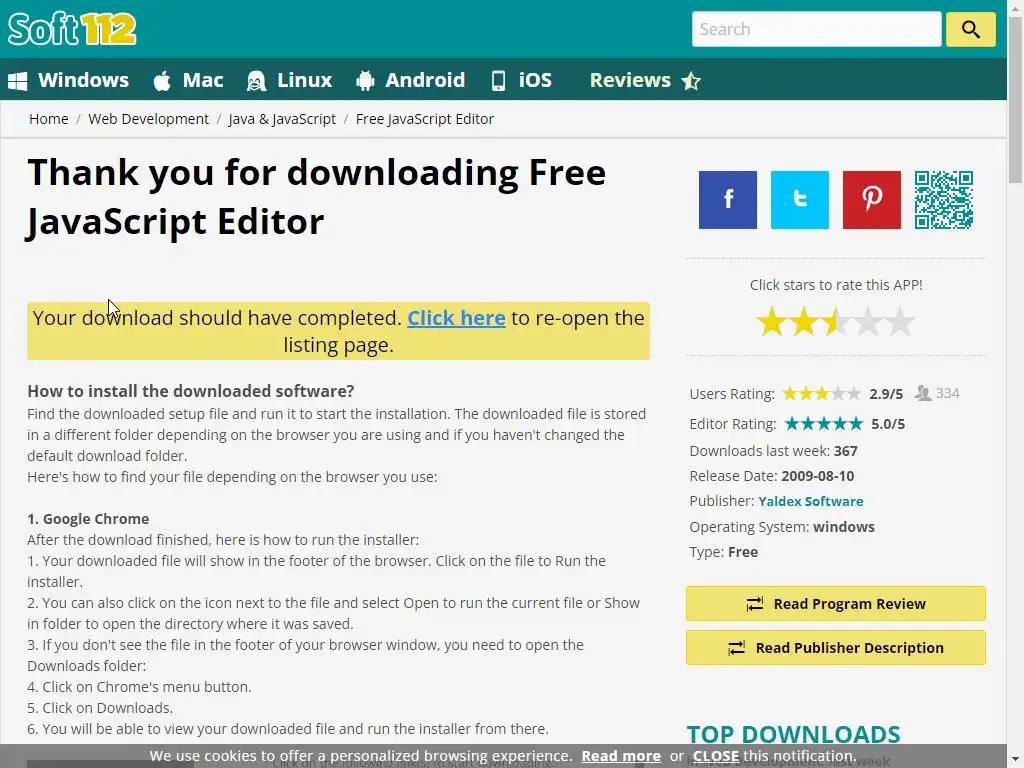Rate the app five stars
The image size is (1024, 768).
[899, 321]
